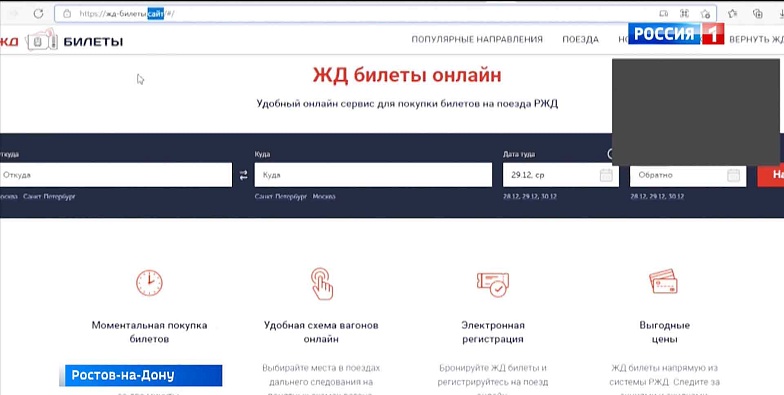784x395 pixels.
Task: Reload the page with the refresh icon
Action: (38, 14)
